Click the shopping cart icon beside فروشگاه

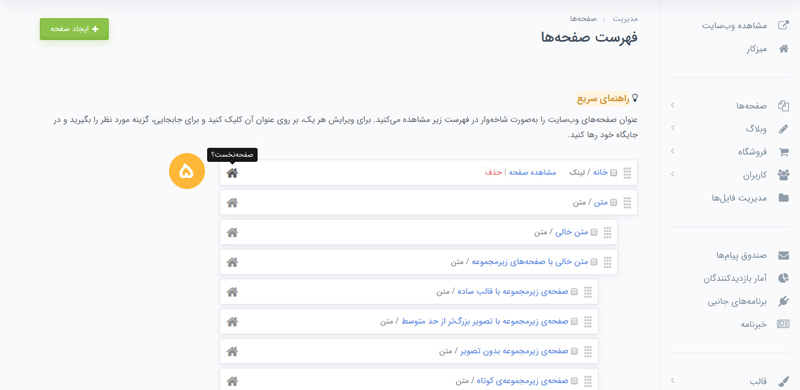coord(783,152)
